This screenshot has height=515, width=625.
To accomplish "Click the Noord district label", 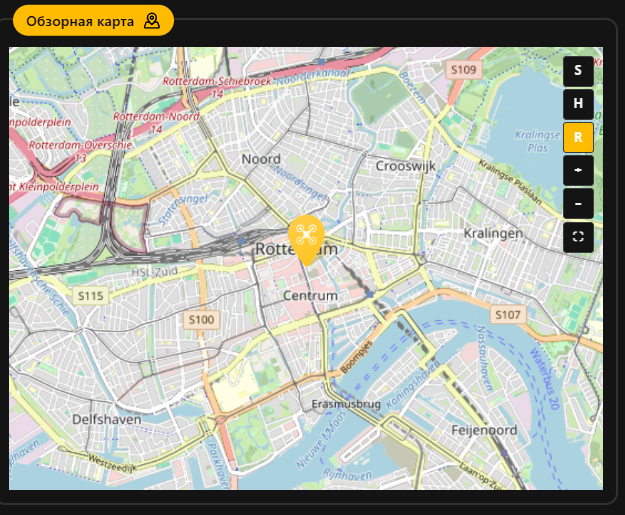I will point(261,159).
